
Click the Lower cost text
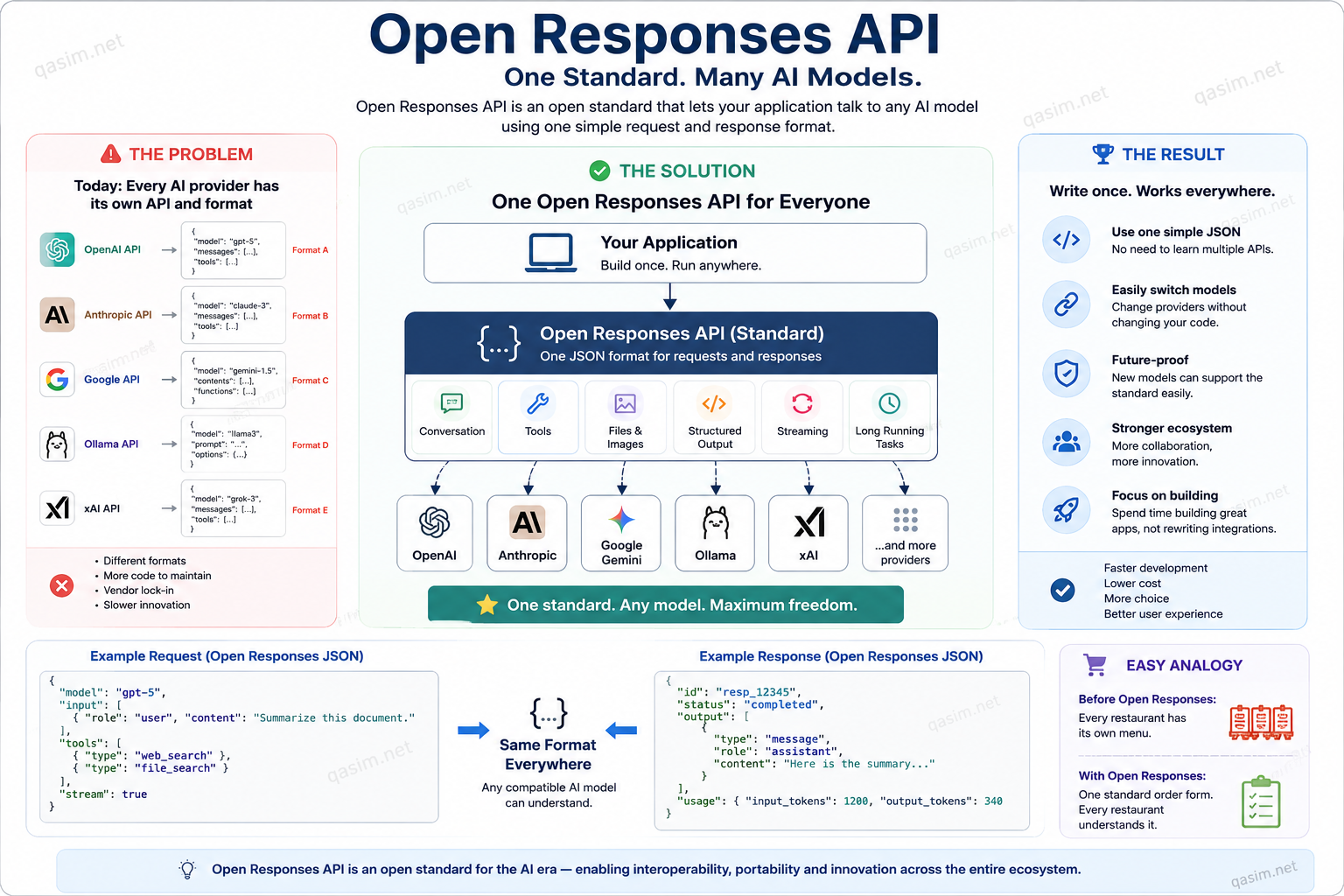[1132, 584]
